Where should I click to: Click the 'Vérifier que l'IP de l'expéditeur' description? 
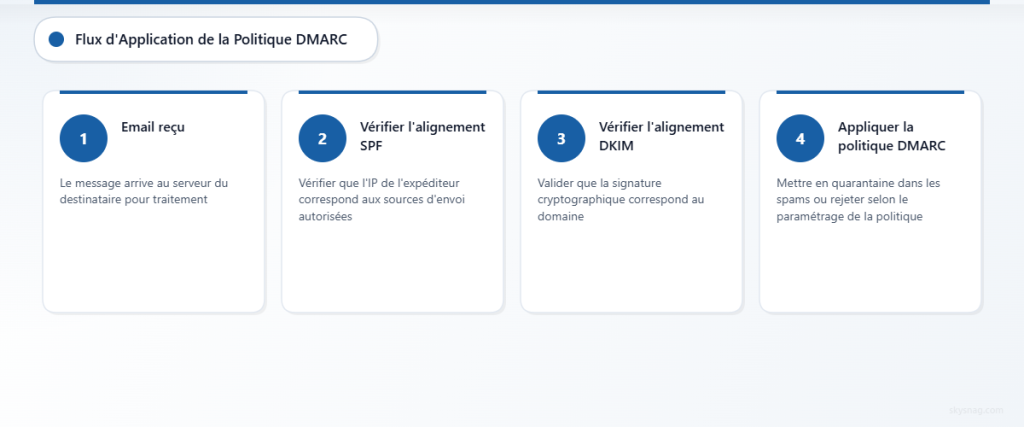coord(382,200)
